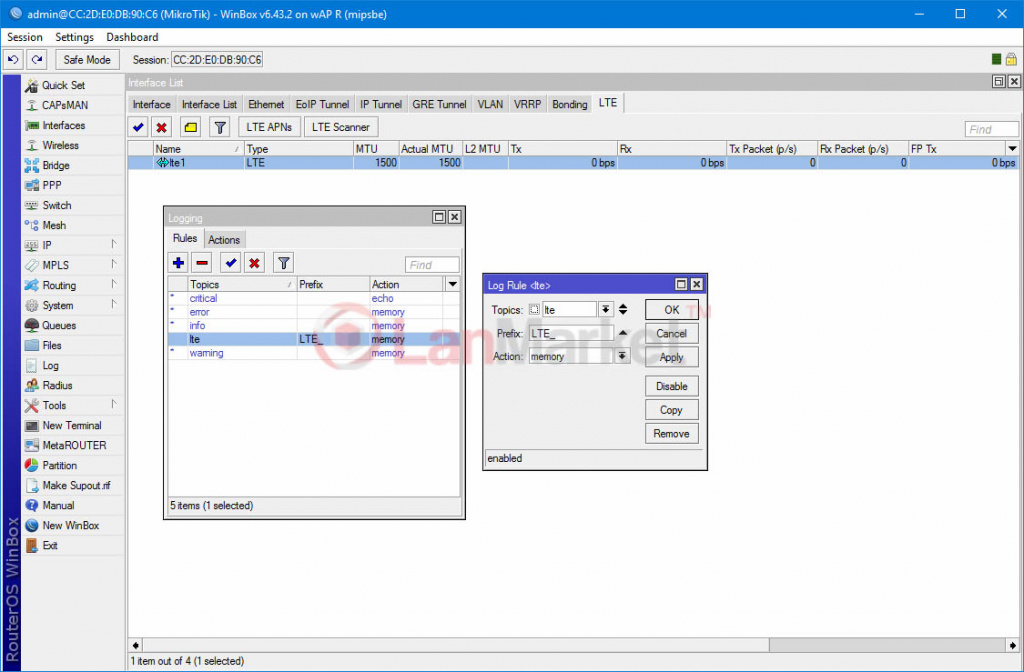This screenshot has width=1024, height=672.
Task: Toggle the invert checkbox beside the Topics field
Action: pyautogui.click(x=534, y=310)
